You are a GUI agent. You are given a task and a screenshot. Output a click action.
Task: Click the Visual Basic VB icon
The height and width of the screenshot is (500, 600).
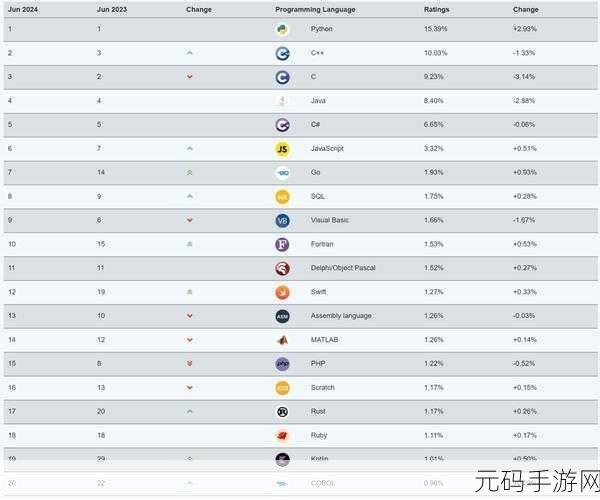[x=282, y=221]
